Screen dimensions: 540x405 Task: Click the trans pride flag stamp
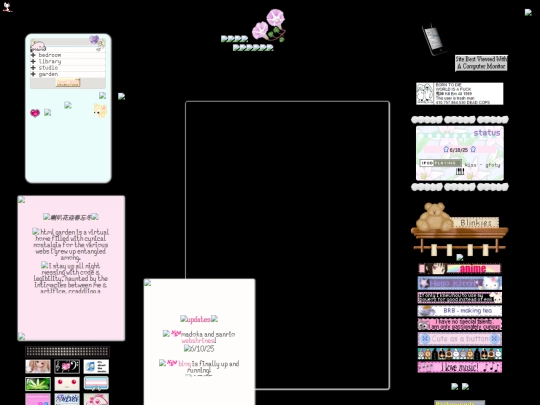96,384
